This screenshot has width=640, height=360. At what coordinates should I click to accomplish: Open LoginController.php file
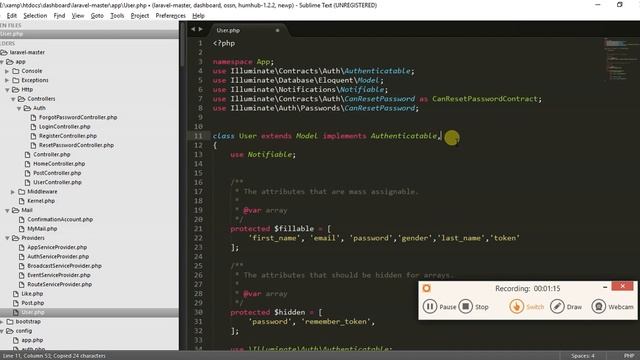[x=64, y=127]
